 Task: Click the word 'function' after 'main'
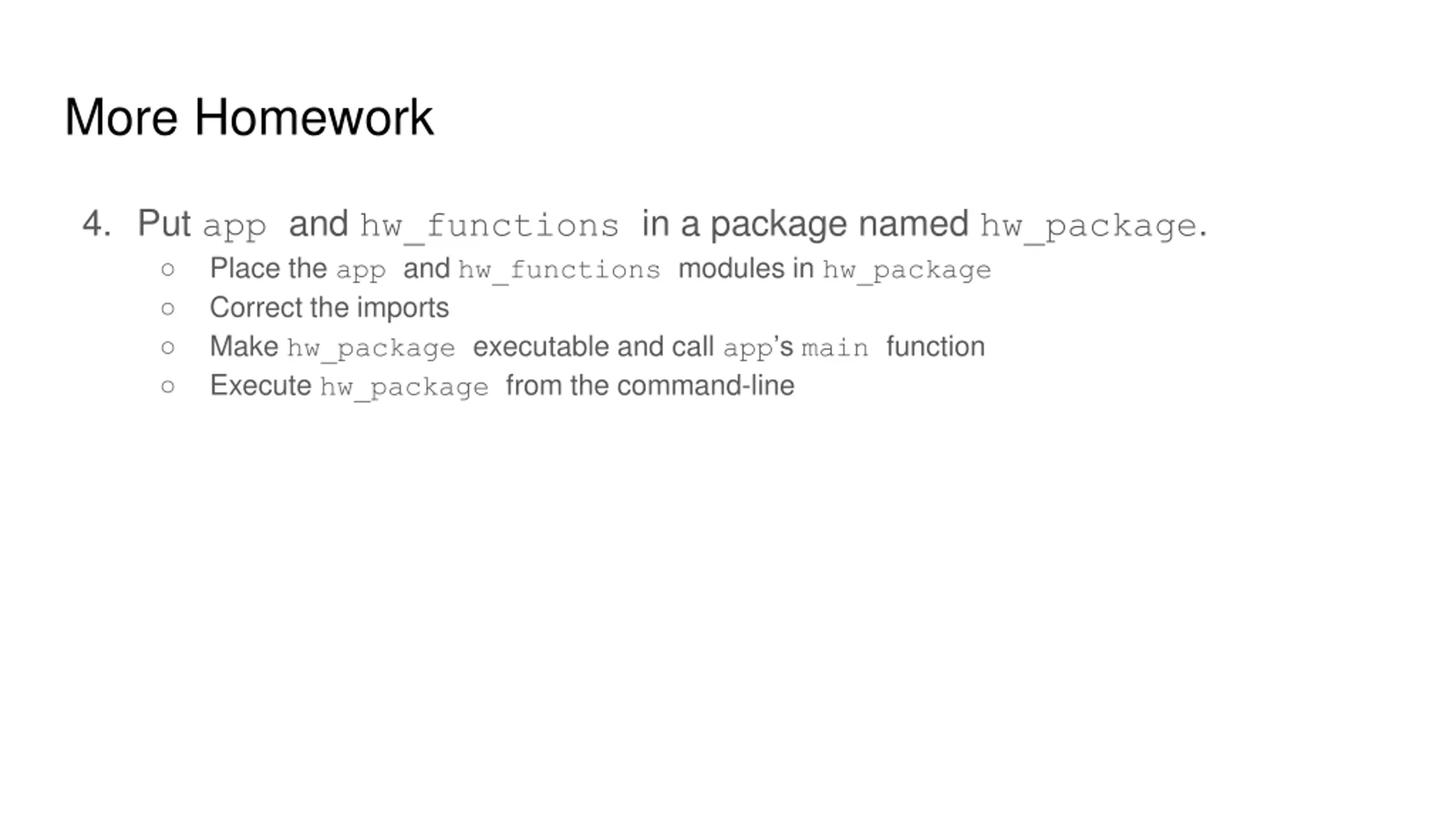click(936, 346)
